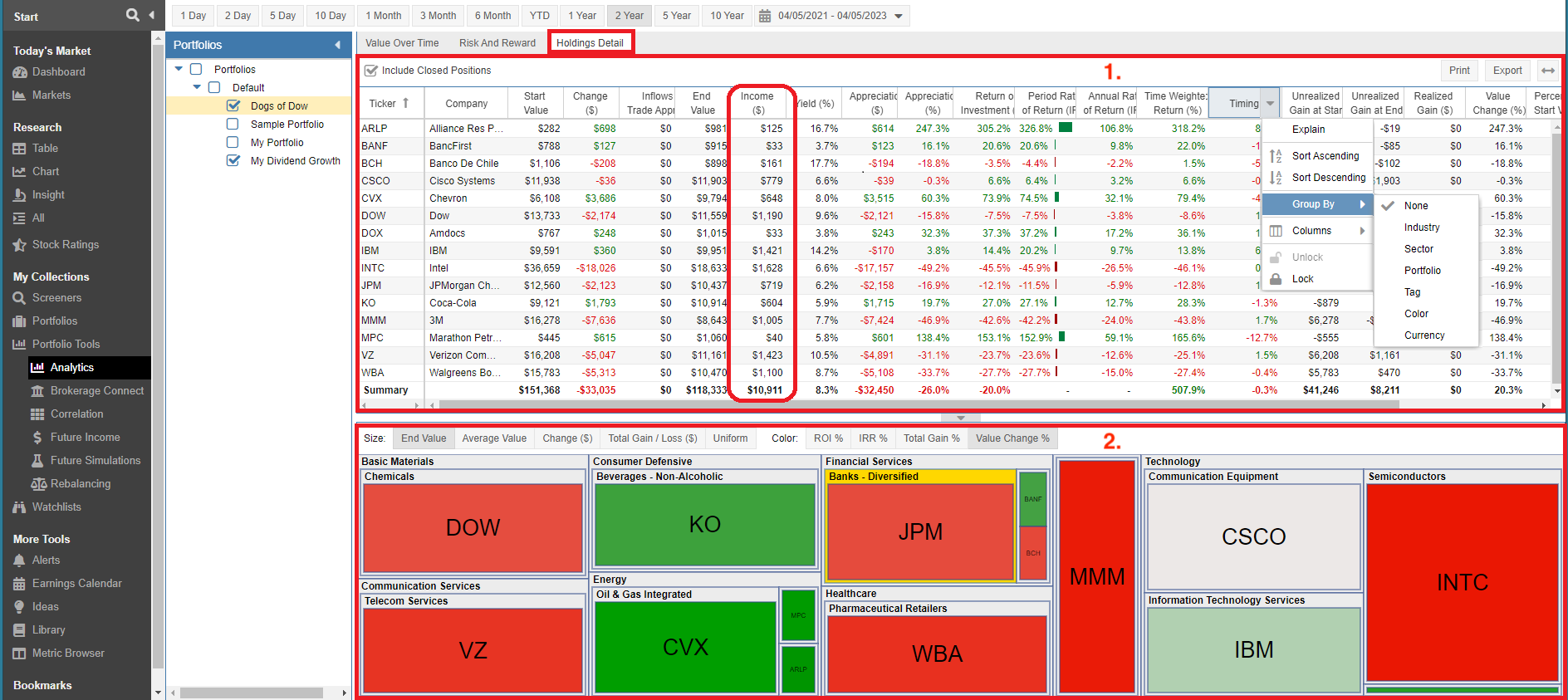Uncheck the Dogs of Dow checkbox

[233, 105]
